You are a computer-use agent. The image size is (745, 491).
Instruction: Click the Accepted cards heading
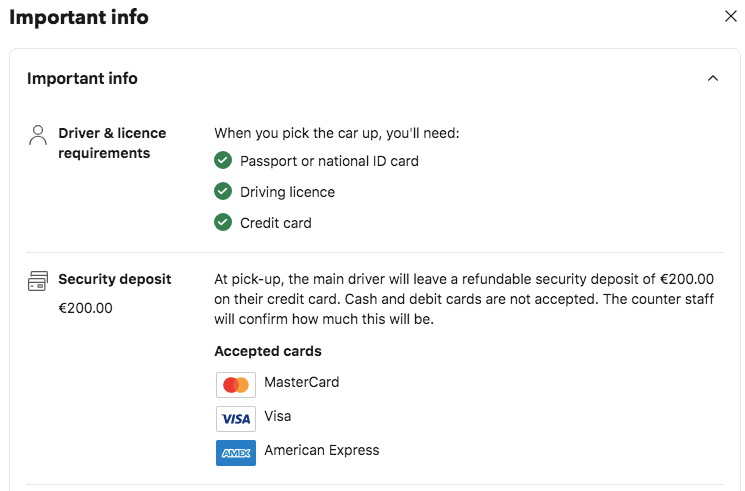pos(268,351)
